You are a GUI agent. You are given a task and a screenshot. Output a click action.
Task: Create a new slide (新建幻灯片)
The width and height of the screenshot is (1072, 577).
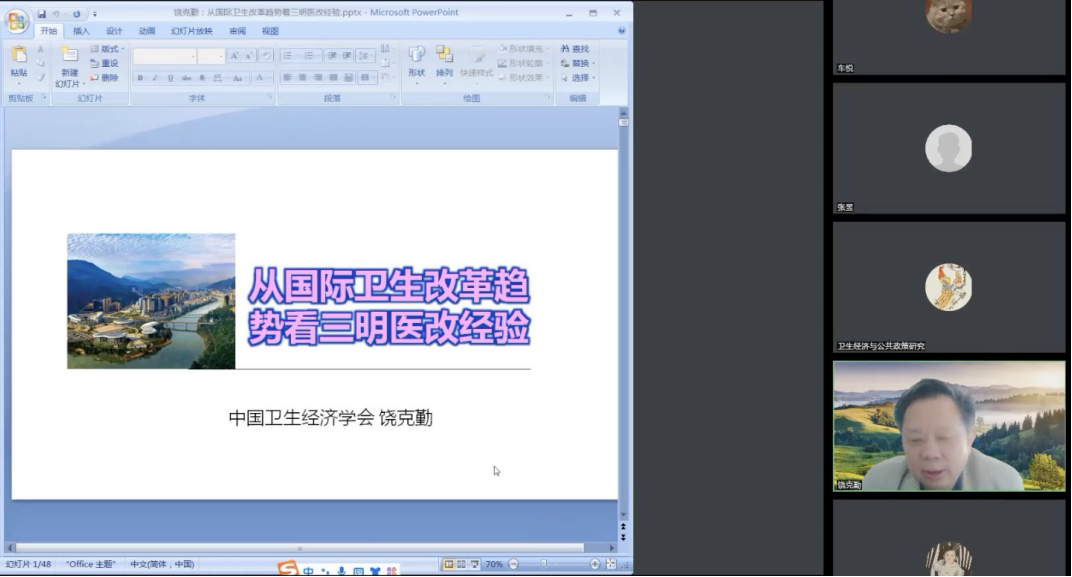pos(68,66)
